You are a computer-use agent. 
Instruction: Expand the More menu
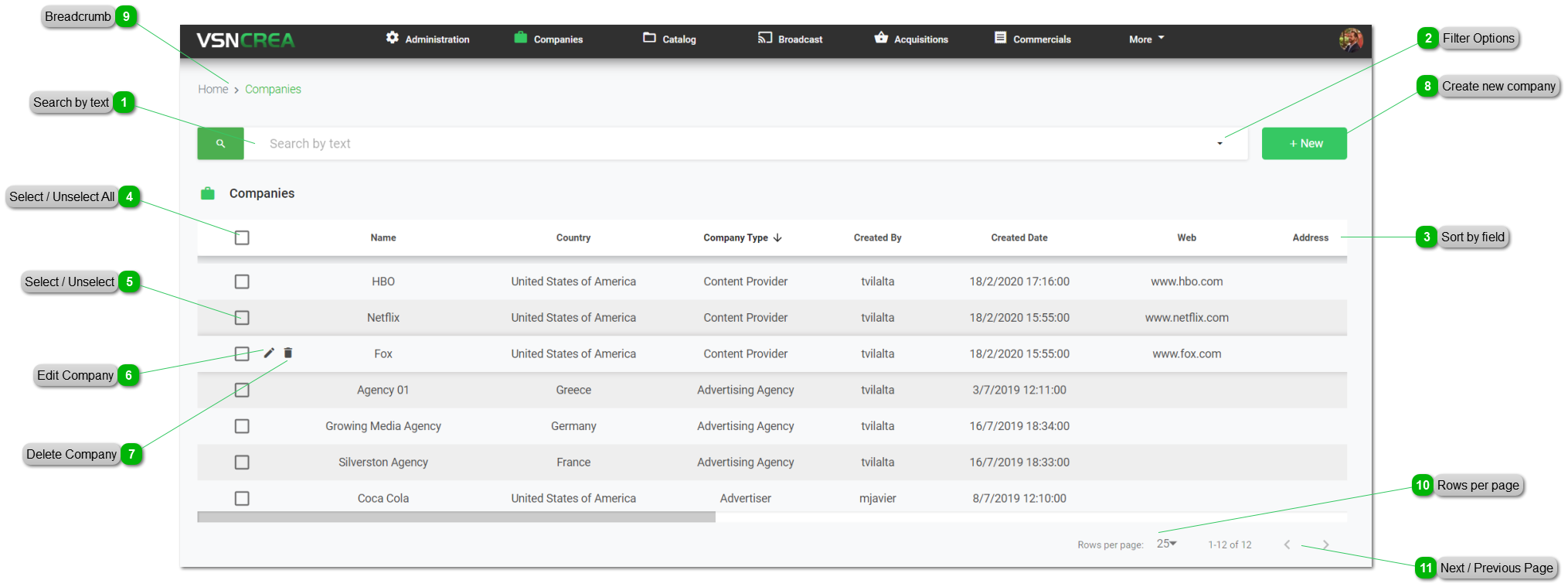[1146, 39]
